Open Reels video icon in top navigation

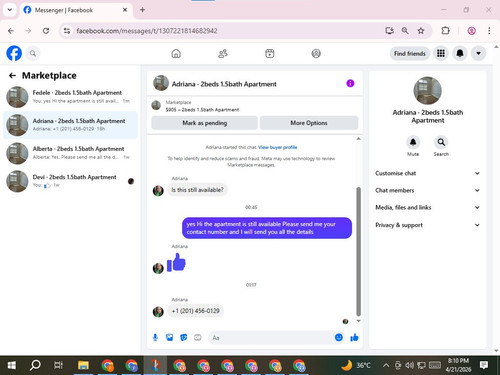[270, 53]
